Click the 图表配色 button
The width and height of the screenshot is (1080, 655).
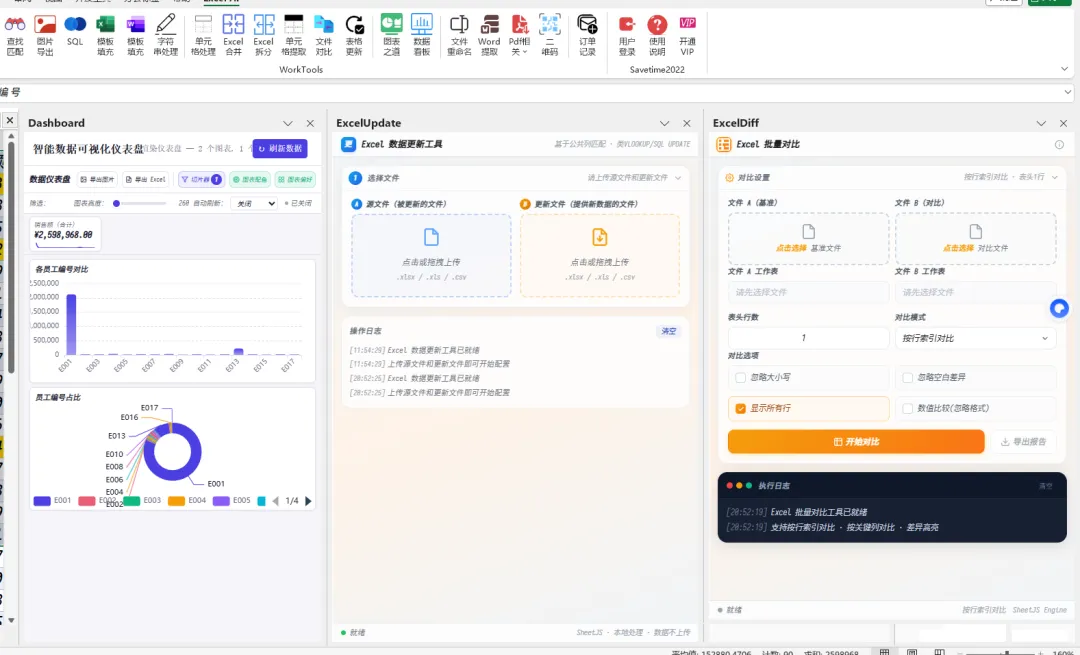coord(250,179)
